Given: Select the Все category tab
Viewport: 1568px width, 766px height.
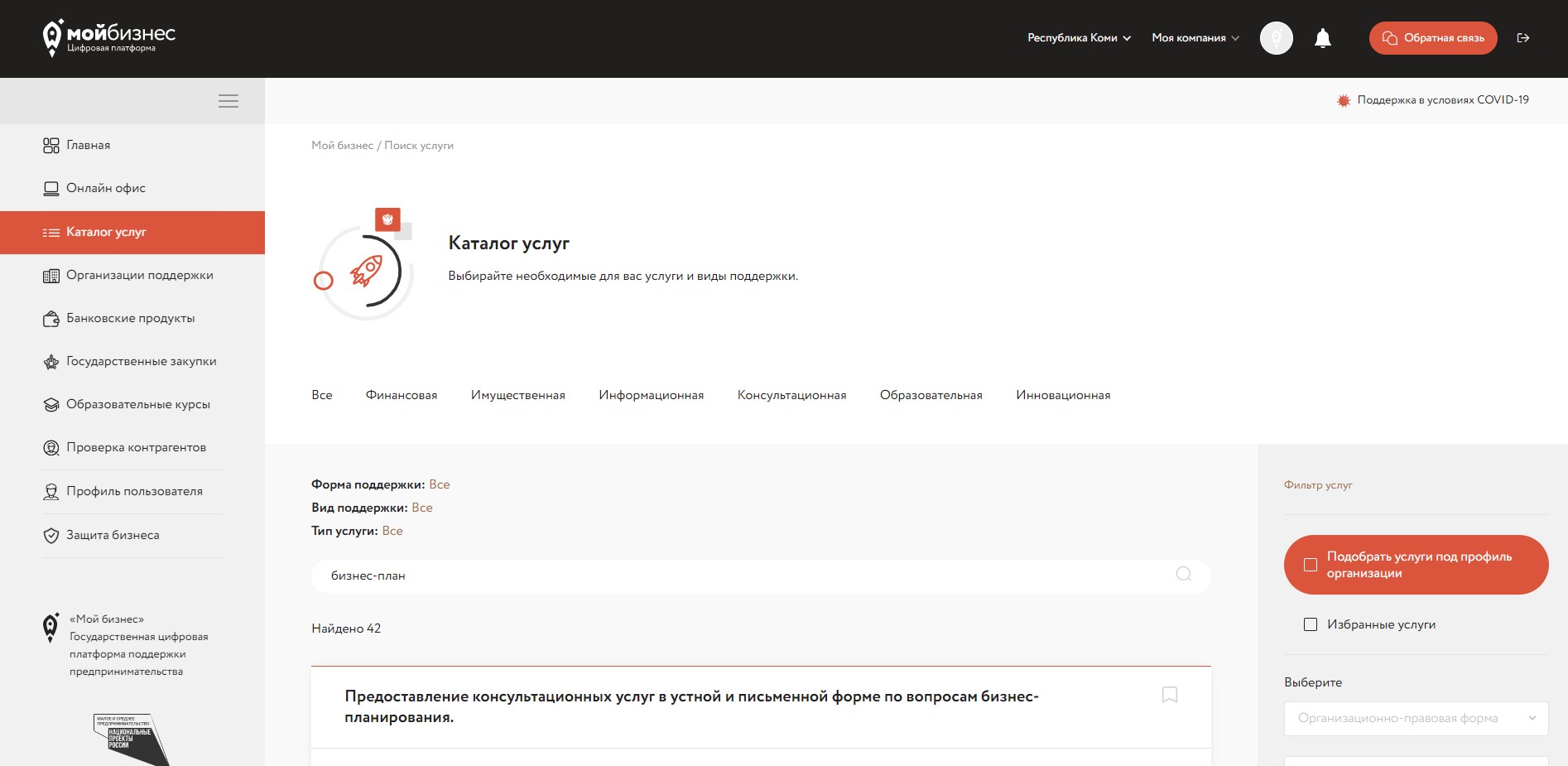Looking at the screenshot, I should click(322, 395).
